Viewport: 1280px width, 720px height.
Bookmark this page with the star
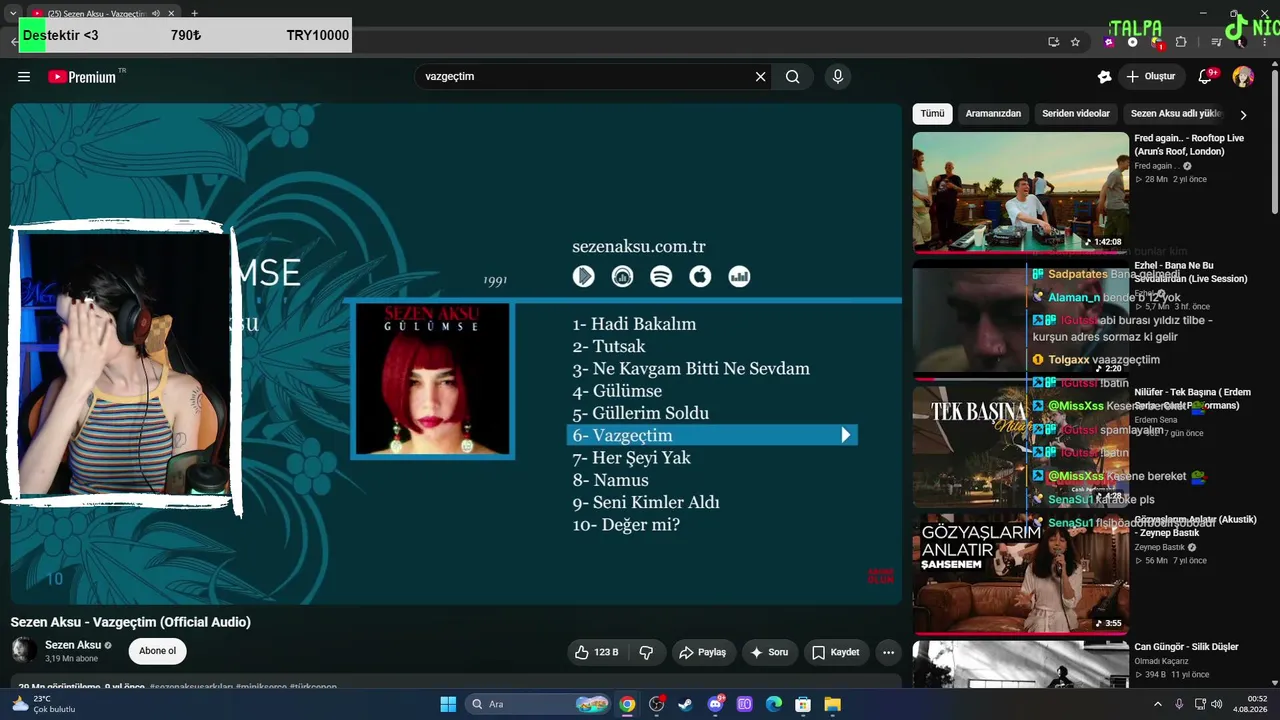(x=1075, y=42)
